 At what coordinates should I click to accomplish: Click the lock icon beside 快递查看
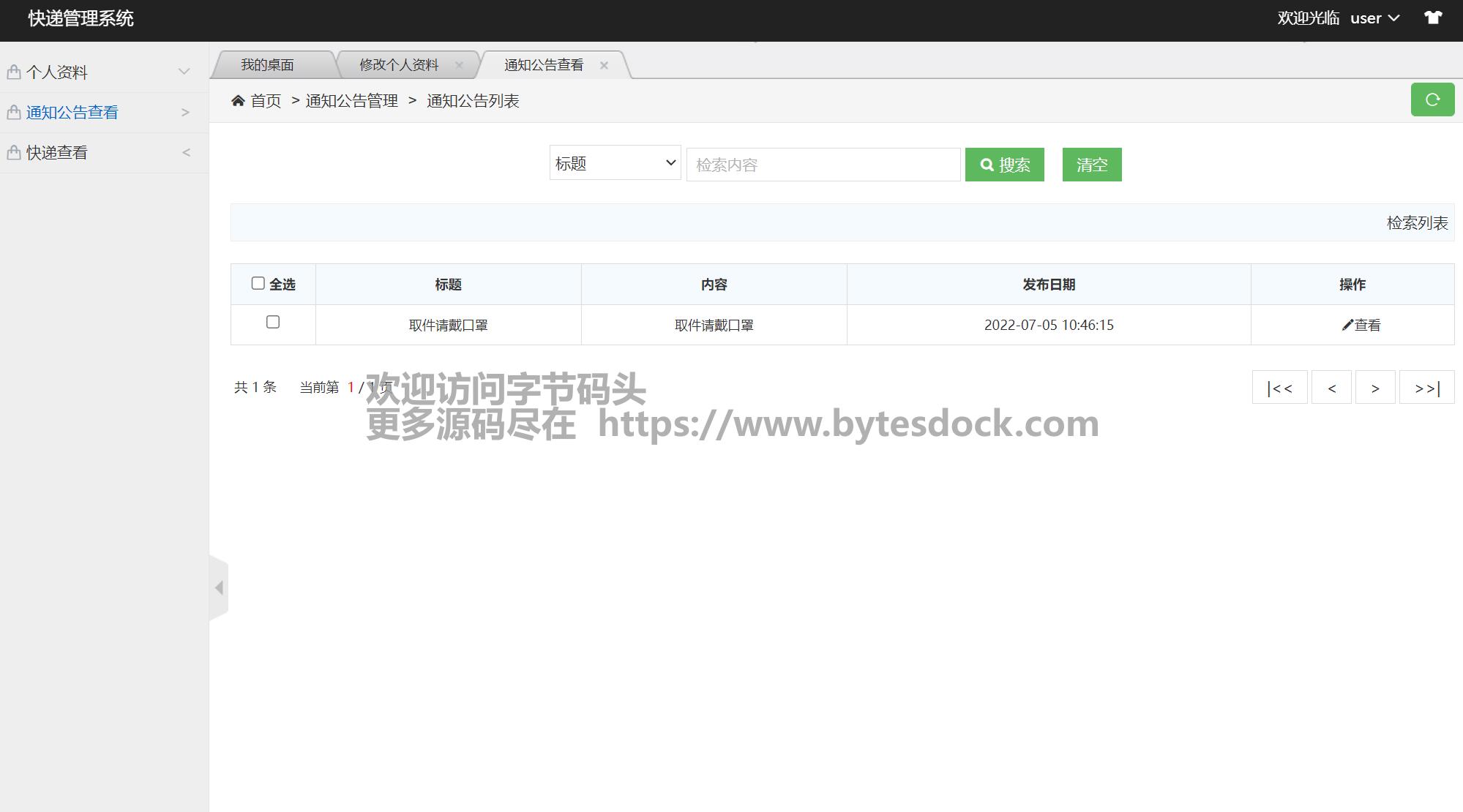[x=13, y=153]
